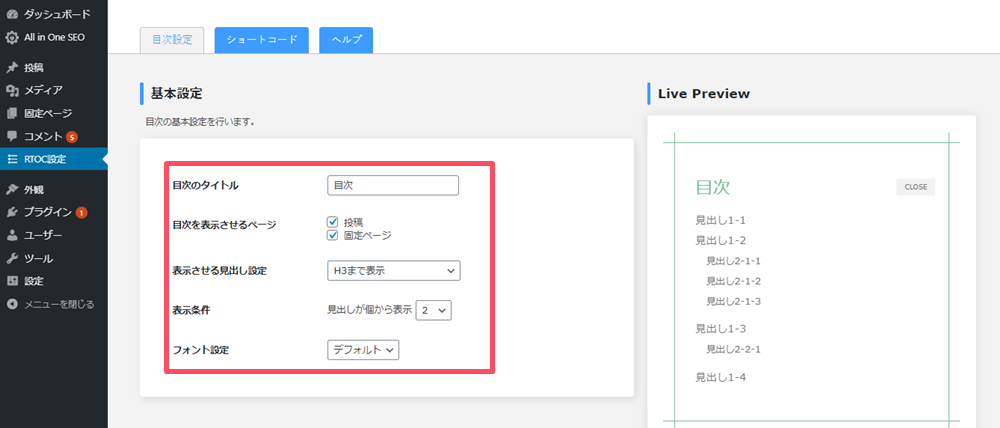Click 見出し1-3 in Live Preview
This screenshot has height=428, width=1000.
[x=720, y=329]
